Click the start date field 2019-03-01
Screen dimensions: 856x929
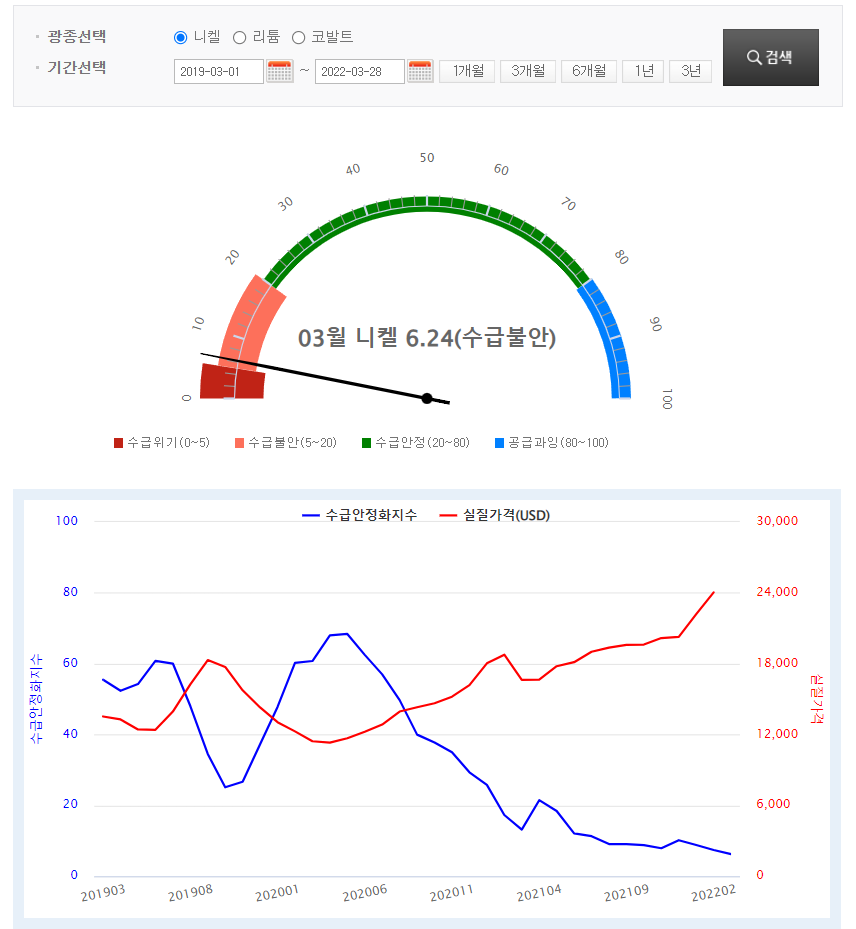218,72
